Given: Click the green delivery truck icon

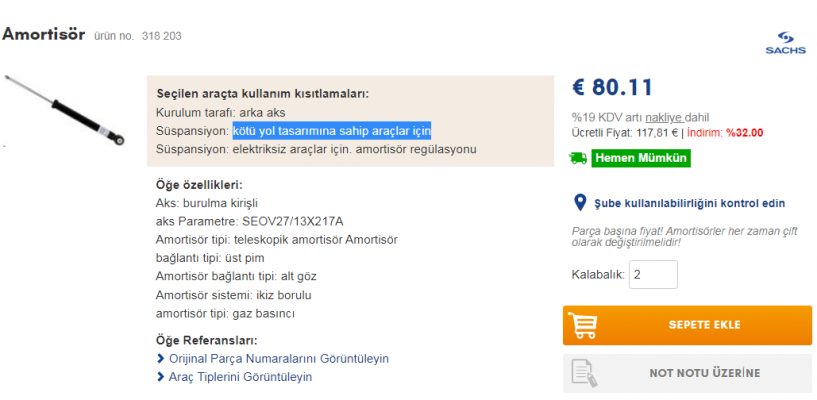Looking at the screenshot, I should pyautogui.click(x=578, y=158).
